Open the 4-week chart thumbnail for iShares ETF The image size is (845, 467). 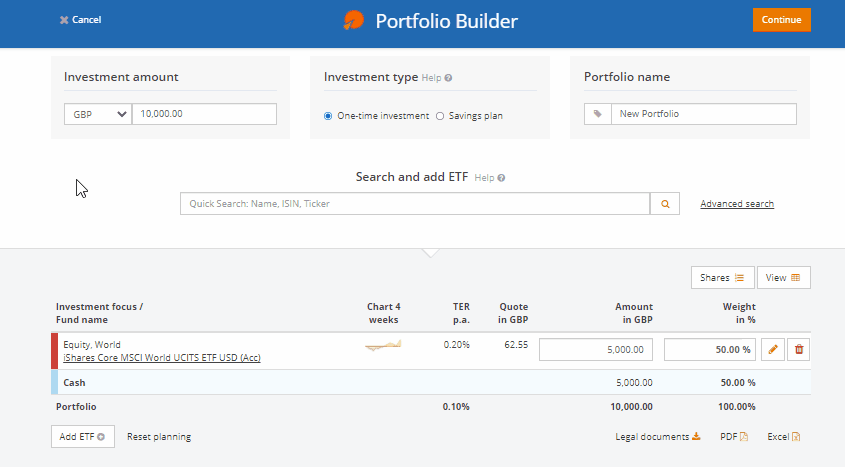click(383, 345)
